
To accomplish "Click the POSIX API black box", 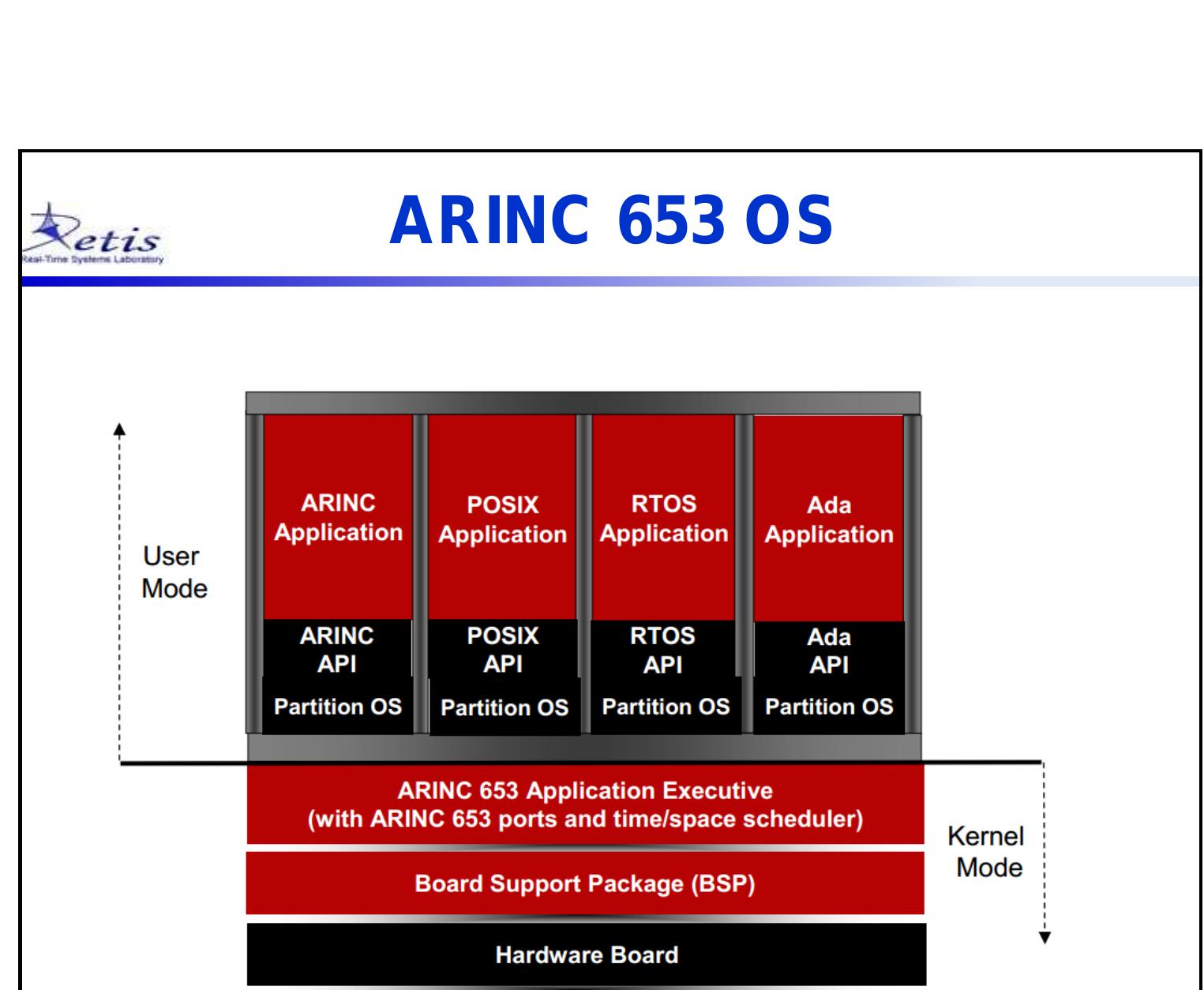I will coord(501,646).
